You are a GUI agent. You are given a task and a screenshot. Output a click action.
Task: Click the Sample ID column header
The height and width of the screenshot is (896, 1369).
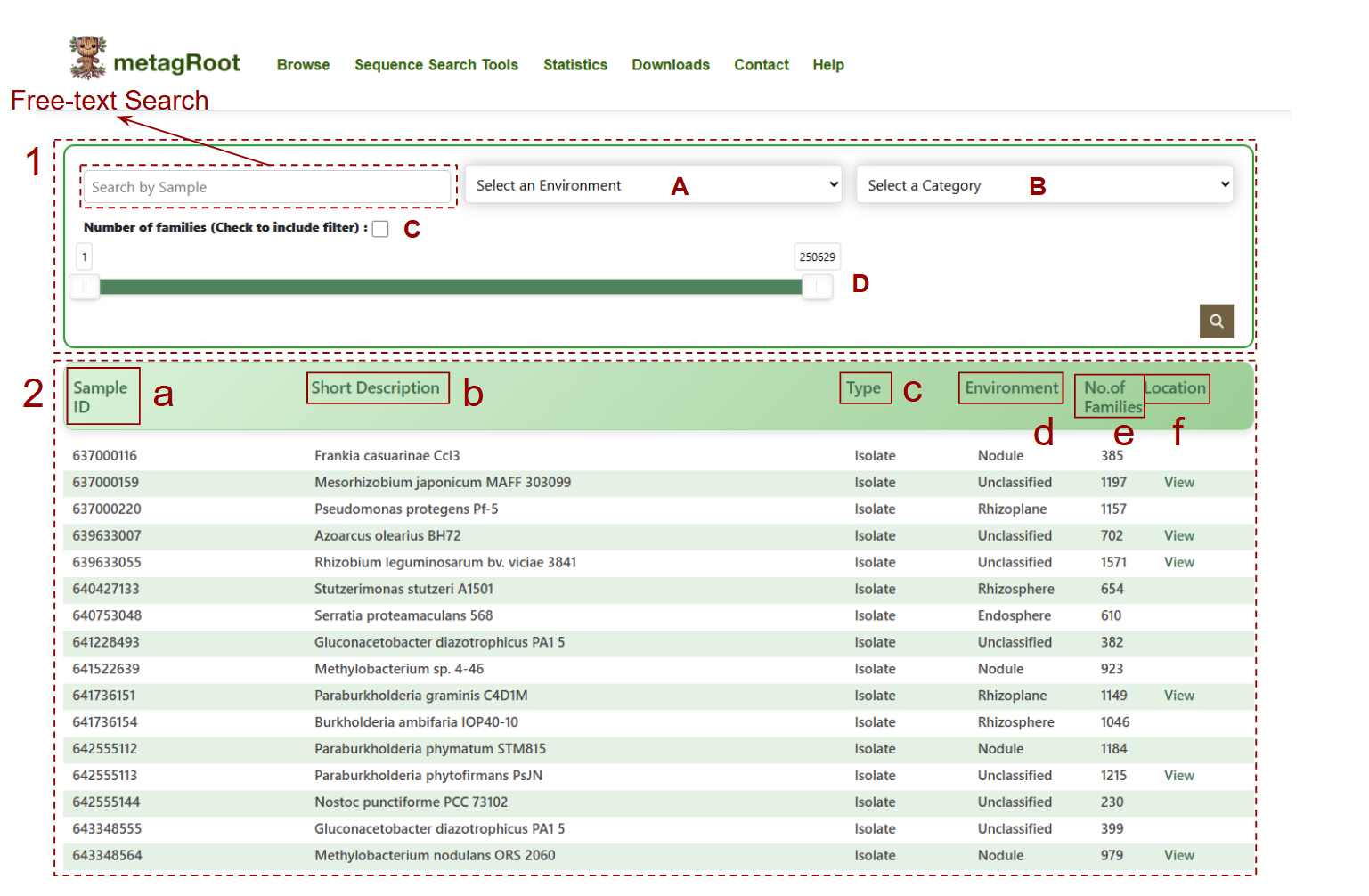tap(100, 397)
